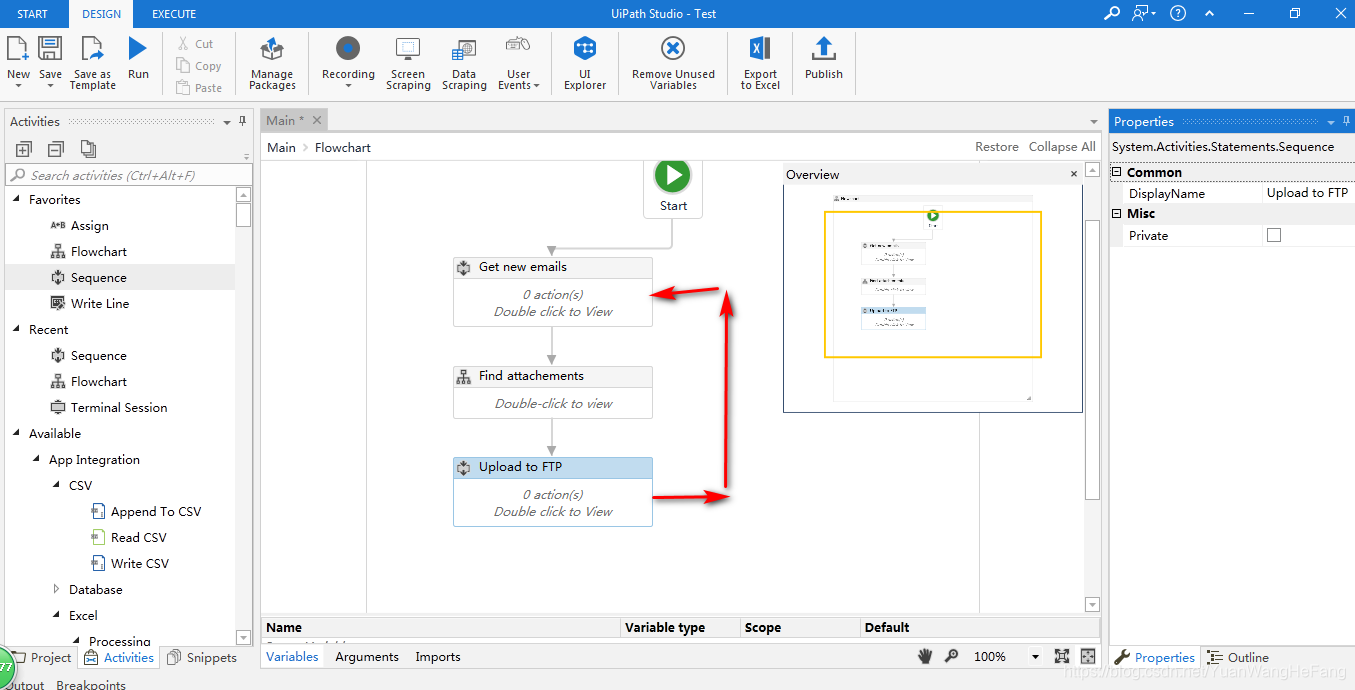The height and width of the screenshot is (690, 1355).
Task: Open the Arguments tab
Action: 367,657
